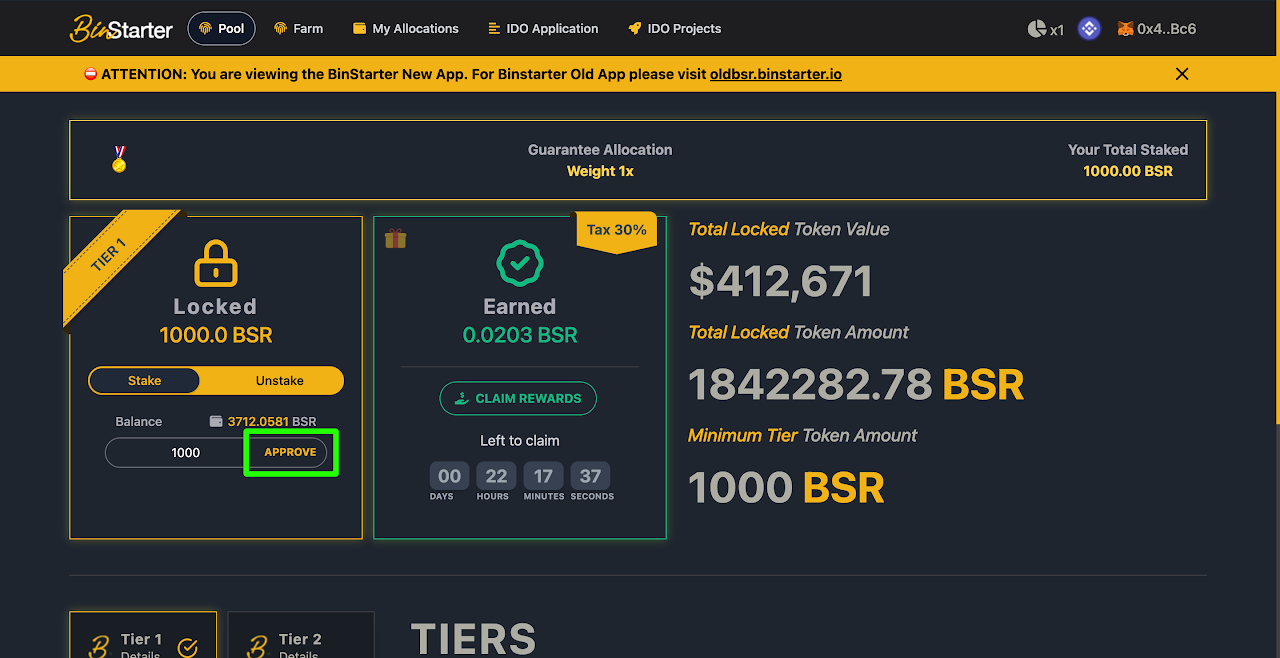Viewport: 1280px width, 658px height.
Task: Open the MetaMask wallet 0x4..Bc6
Action: (1156, 29)
